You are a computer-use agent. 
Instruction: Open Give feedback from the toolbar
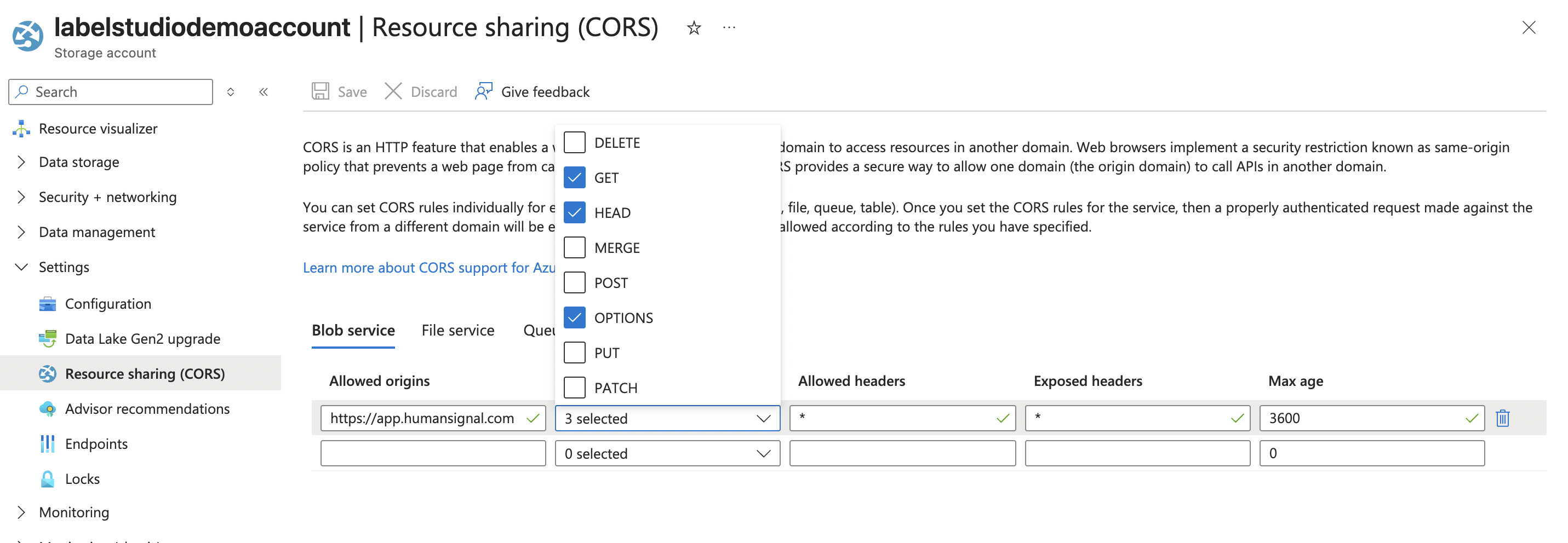pos(533,91)
